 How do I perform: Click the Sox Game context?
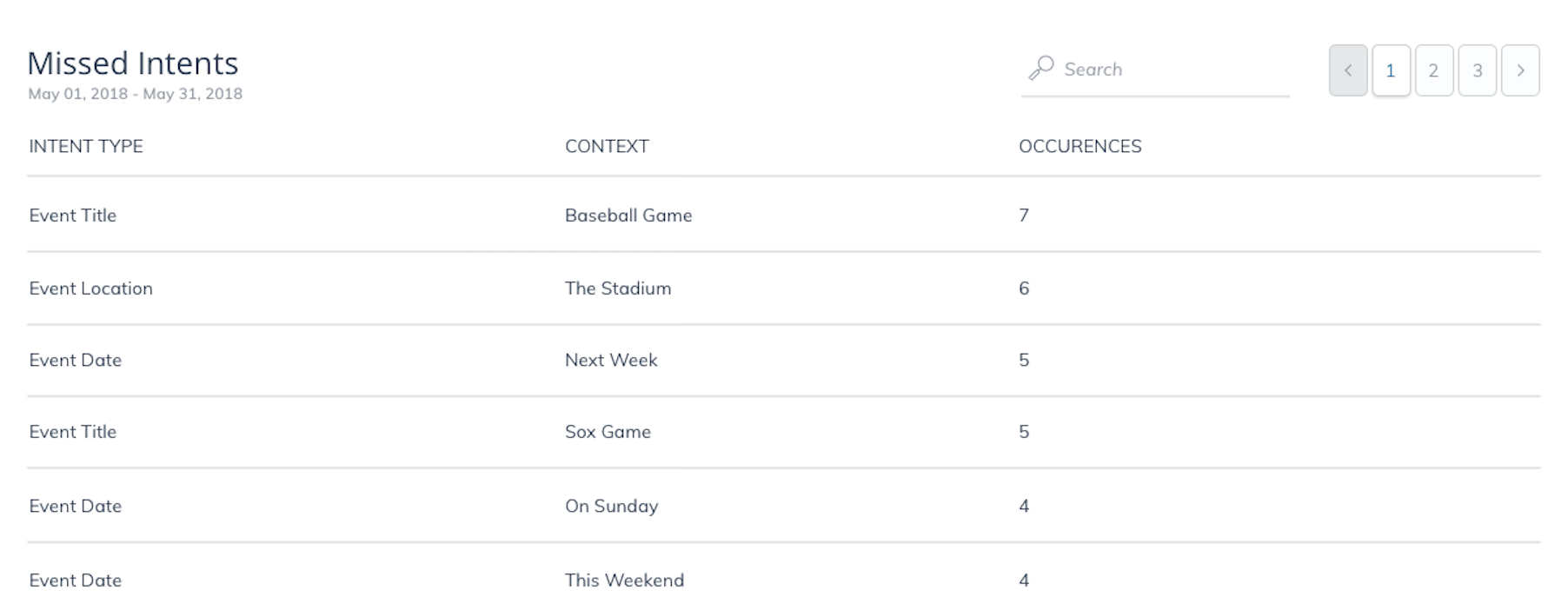608,432
